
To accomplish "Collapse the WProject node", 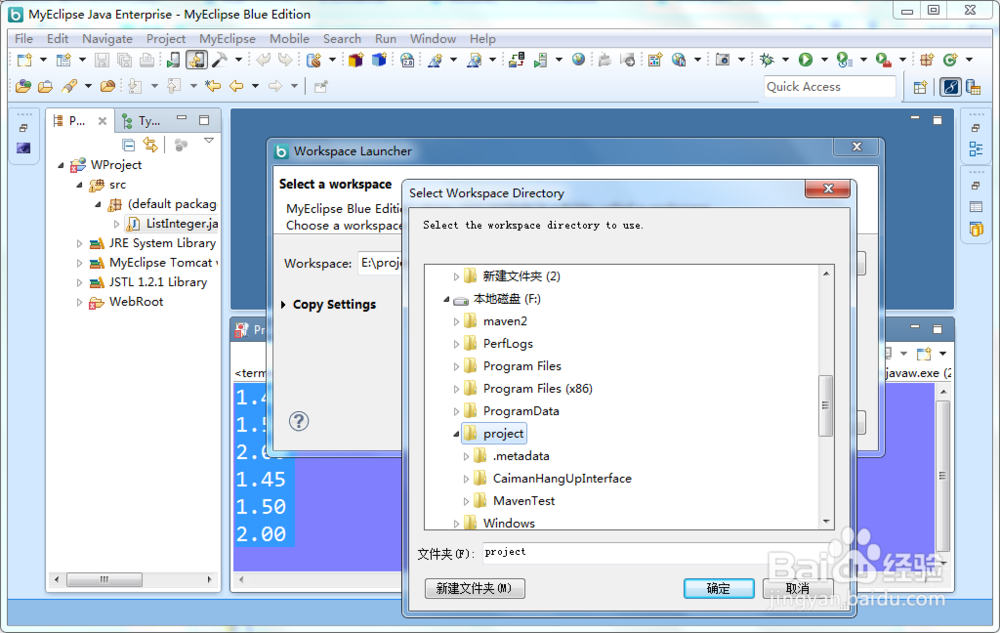I will [x=61, y=165].
